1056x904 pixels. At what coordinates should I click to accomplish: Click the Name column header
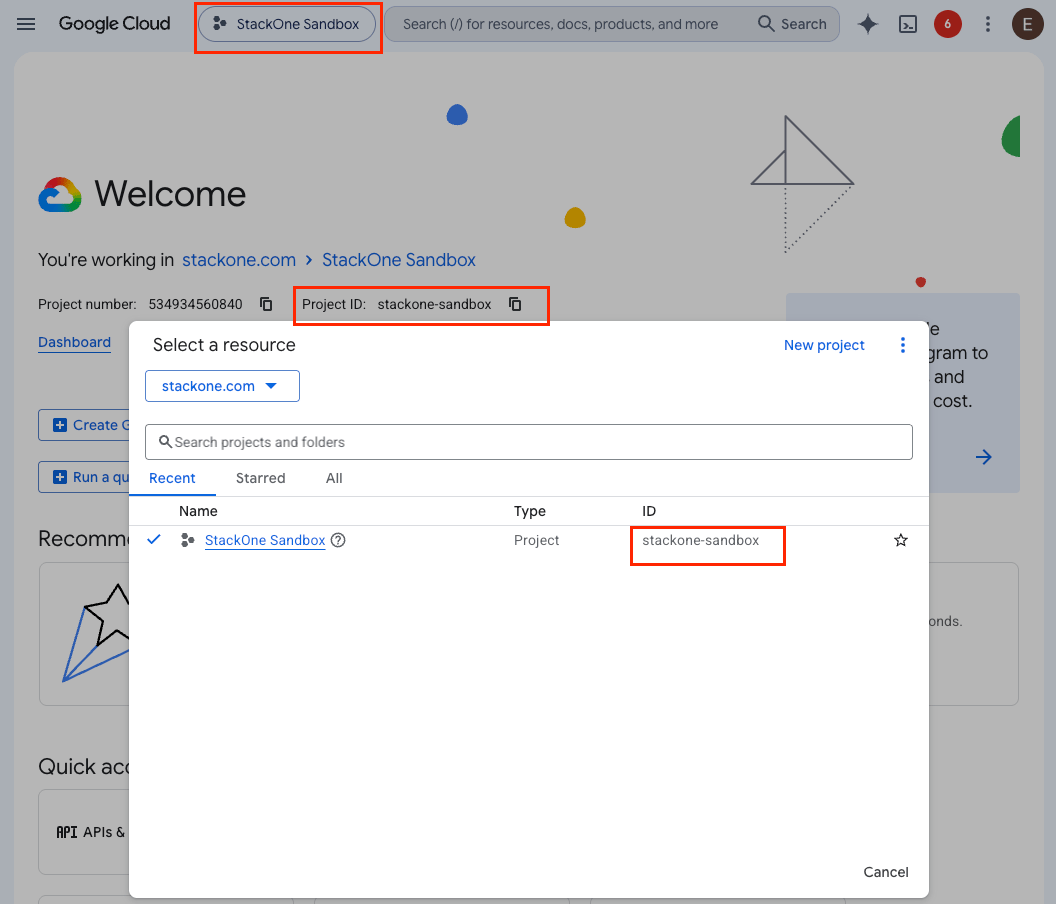coord(198,511)
